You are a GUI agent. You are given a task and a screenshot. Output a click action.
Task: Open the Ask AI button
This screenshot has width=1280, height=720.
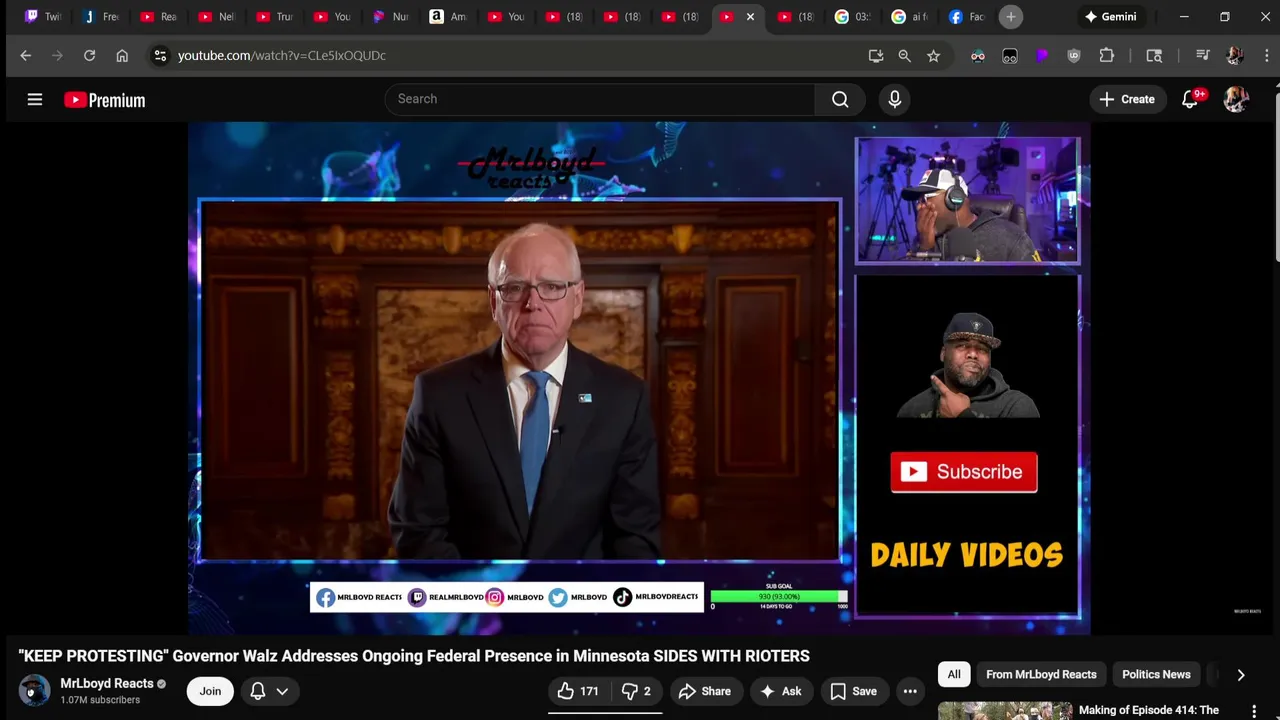pyautogui.click(x=781, y=691)
